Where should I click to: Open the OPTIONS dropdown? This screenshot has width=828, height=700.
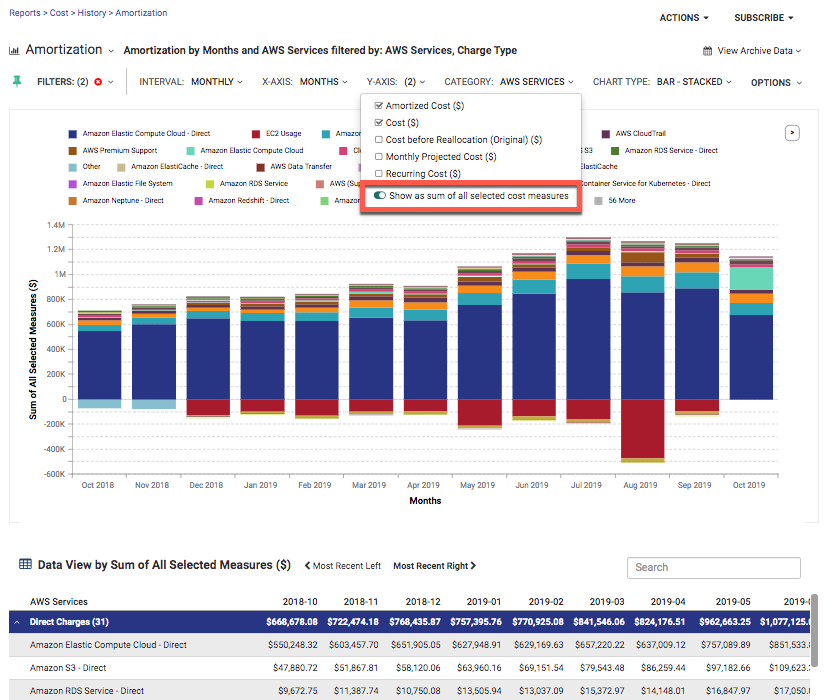point(776,82)
